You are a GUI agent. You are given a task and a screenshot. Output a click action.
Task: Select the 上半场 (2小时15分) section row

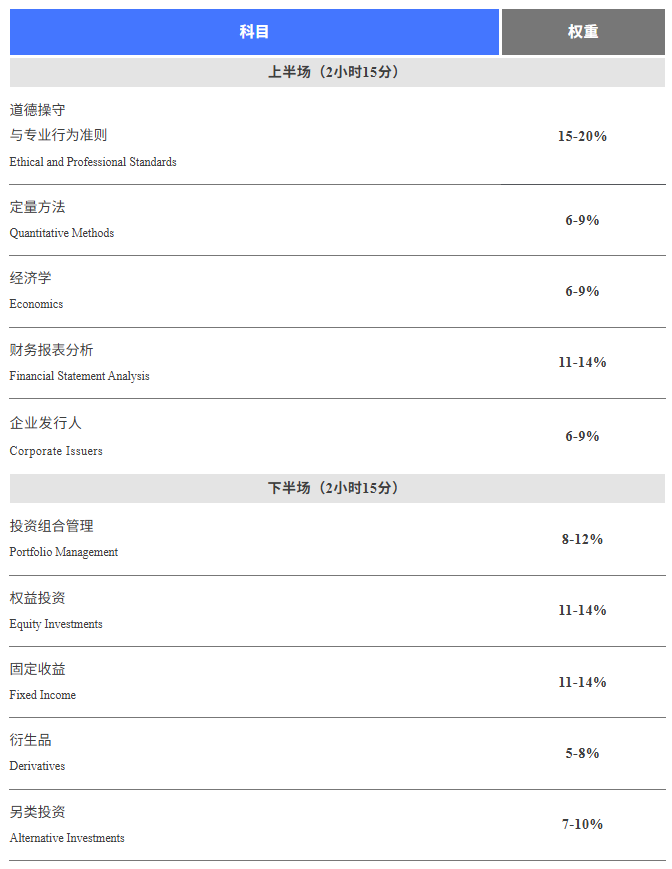[334, 72]
